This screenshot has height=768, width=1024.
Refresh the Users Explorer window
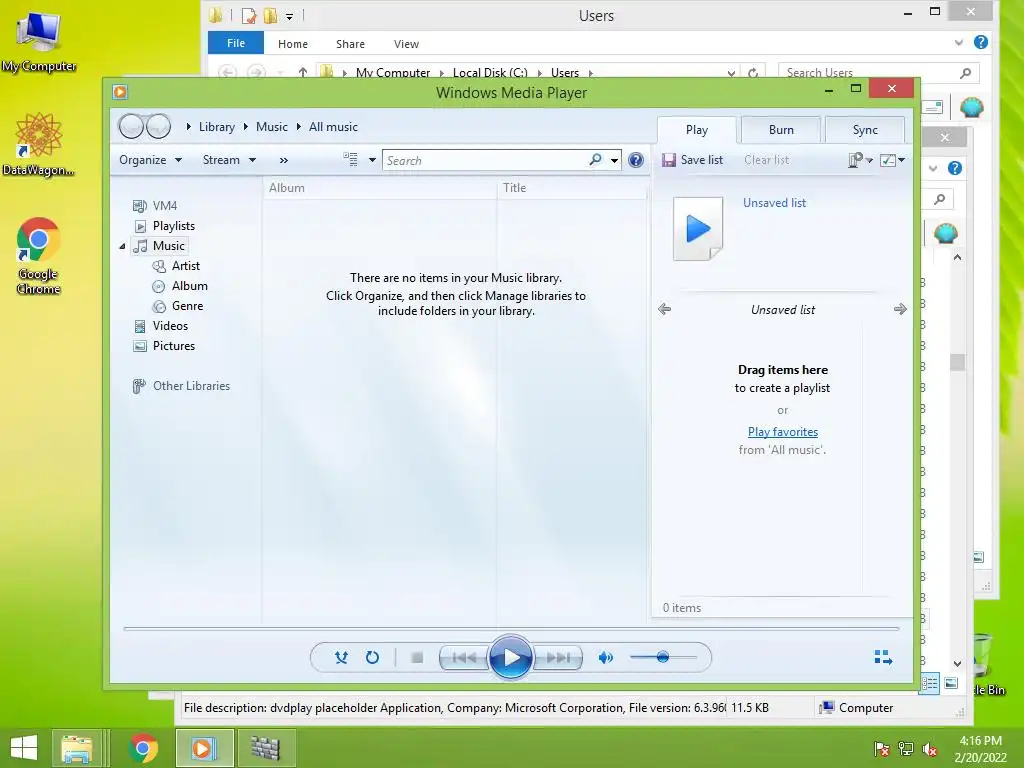coord(753,72)
